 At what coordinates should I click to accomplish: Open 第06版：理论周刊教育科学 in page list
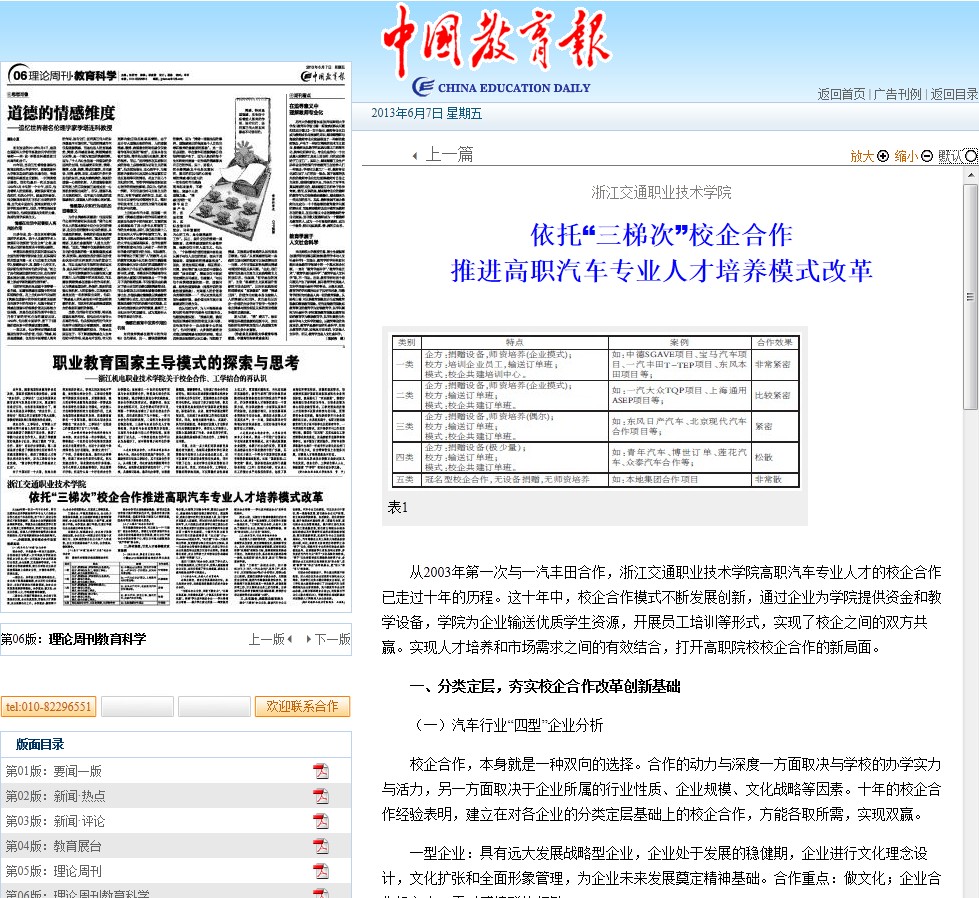[x=77, y=893]
